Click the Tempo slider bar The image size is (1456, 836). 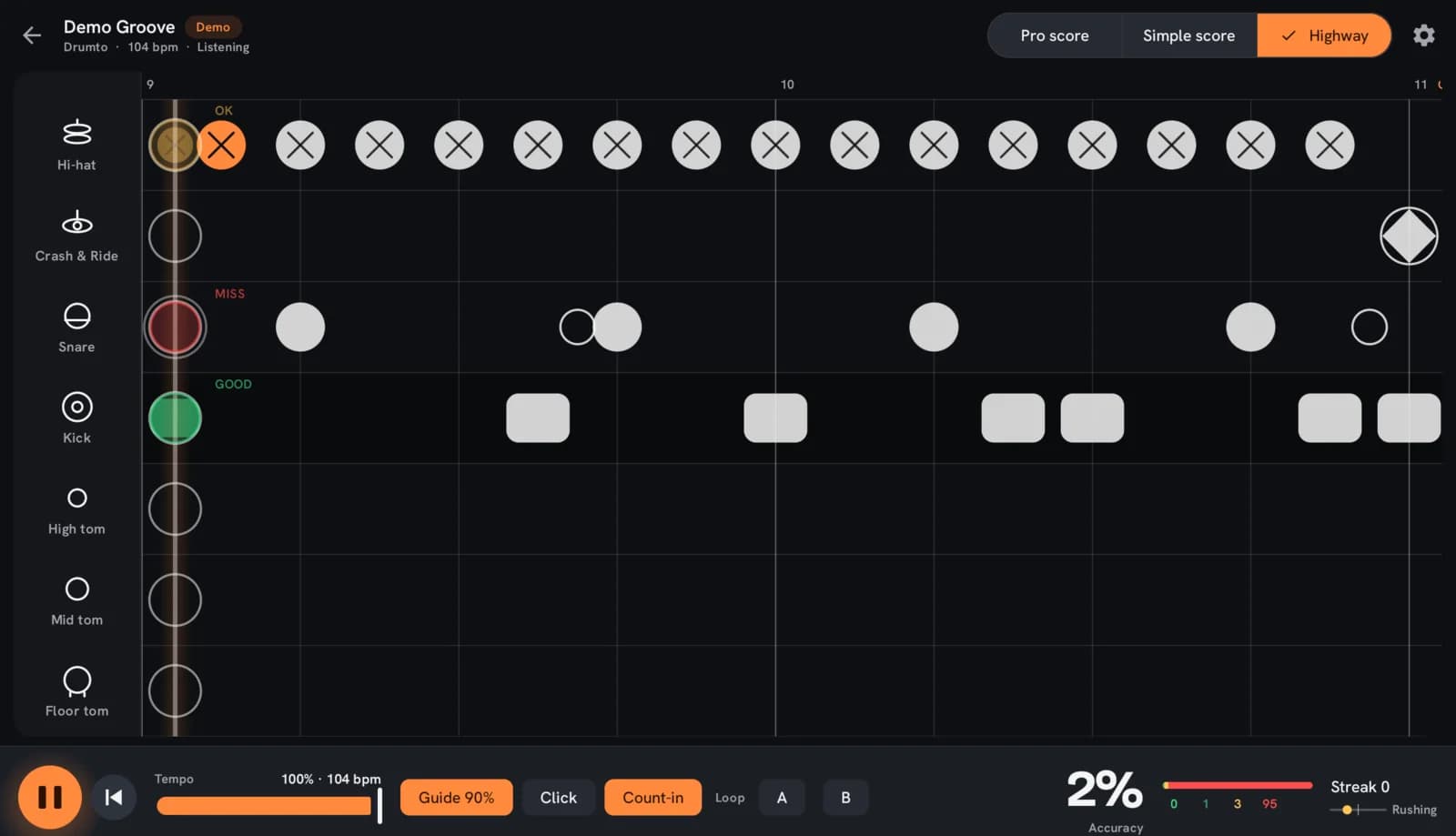(x=268, y=806)
